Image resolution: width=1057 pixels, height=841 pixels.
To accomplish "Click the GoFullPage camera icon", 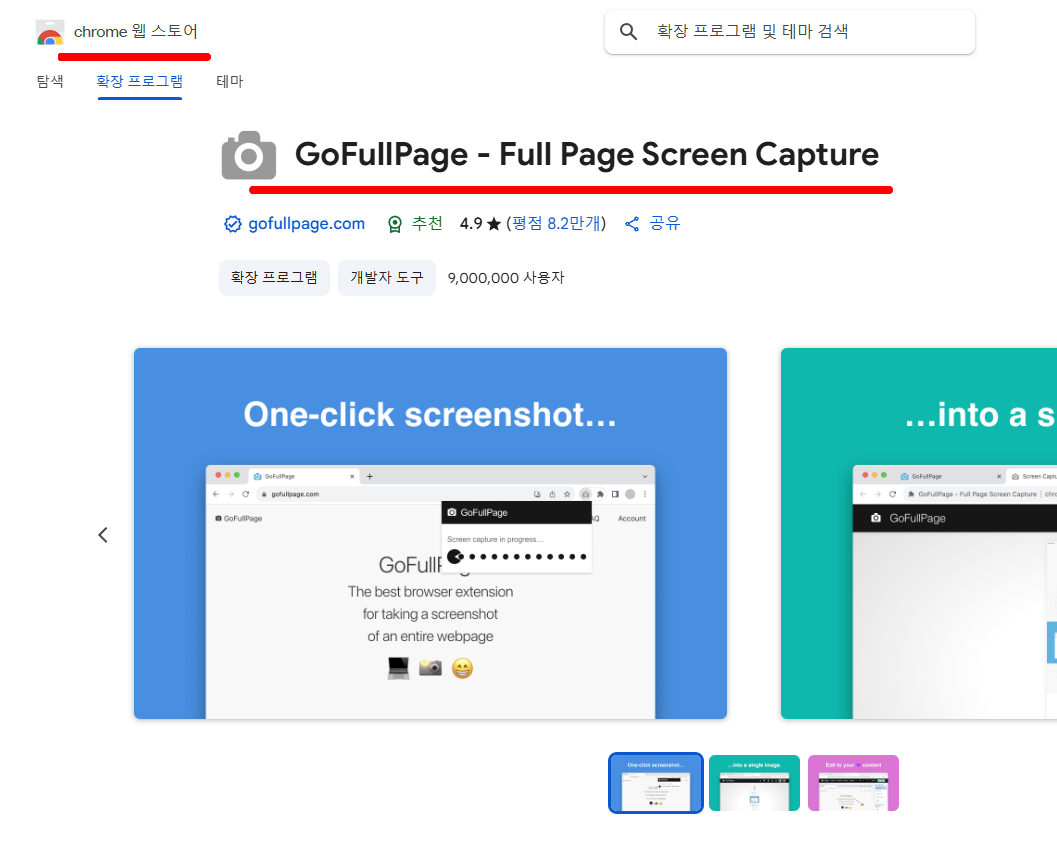I will (249, 155).
